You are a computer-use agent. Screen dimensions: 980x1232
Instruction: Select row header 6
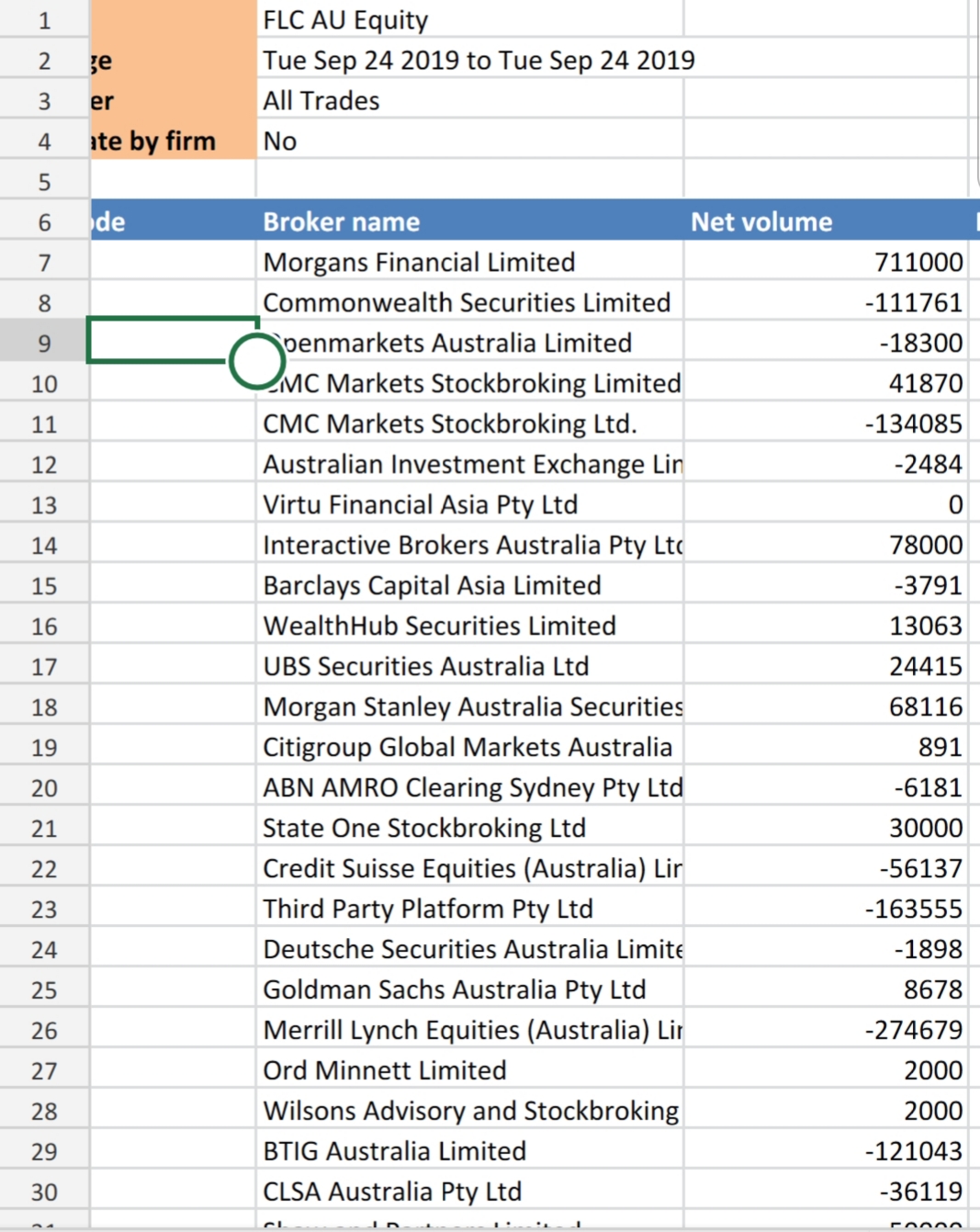click(44, 221)
